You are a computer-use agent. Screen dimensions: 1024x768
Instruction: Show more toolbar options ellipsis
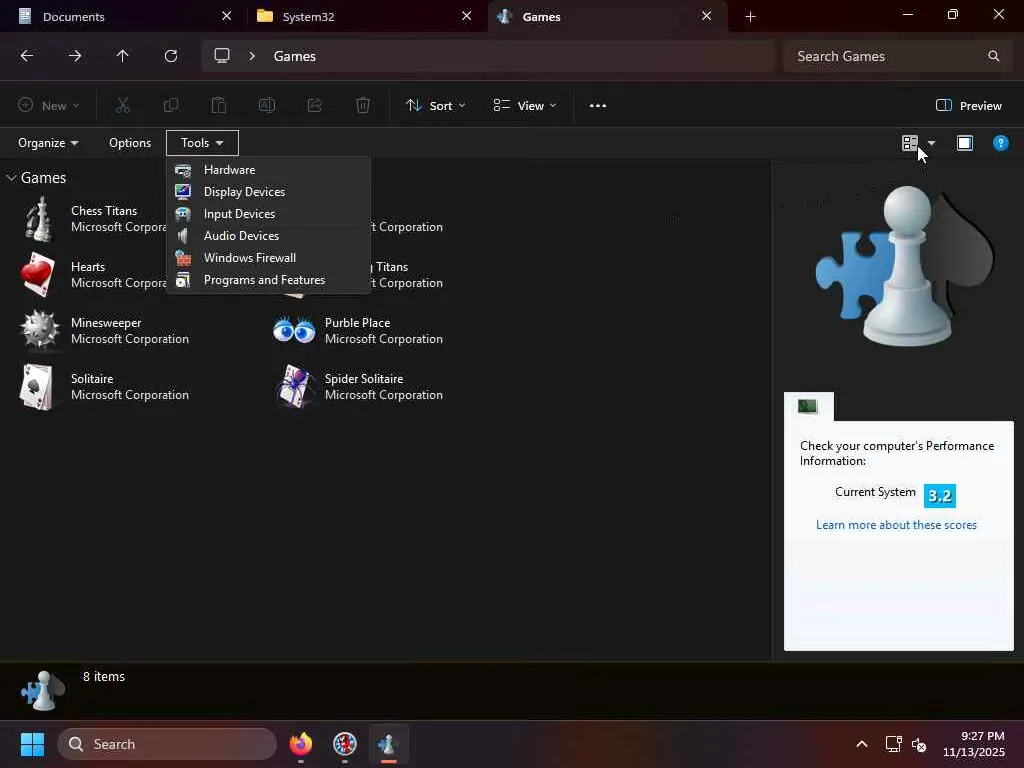pyautogui.click(x=598, y=106)
